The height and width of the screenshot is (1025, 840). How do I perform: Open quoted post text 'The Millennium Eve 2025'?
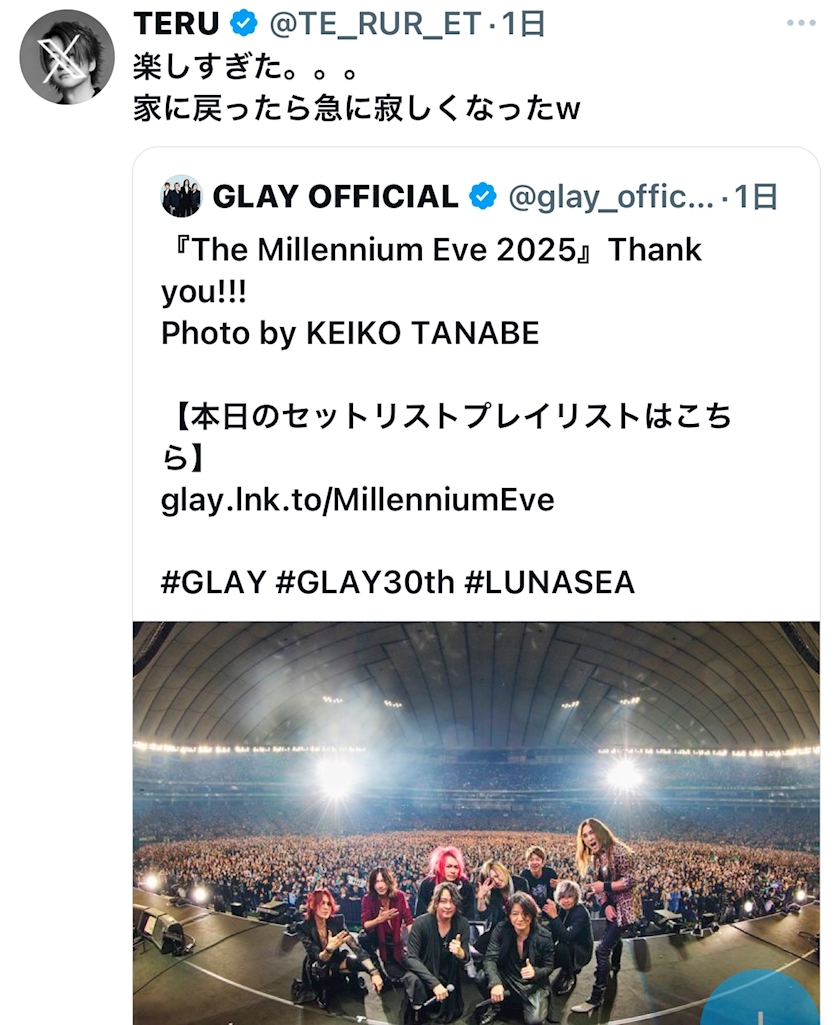[x=380, y=249]
